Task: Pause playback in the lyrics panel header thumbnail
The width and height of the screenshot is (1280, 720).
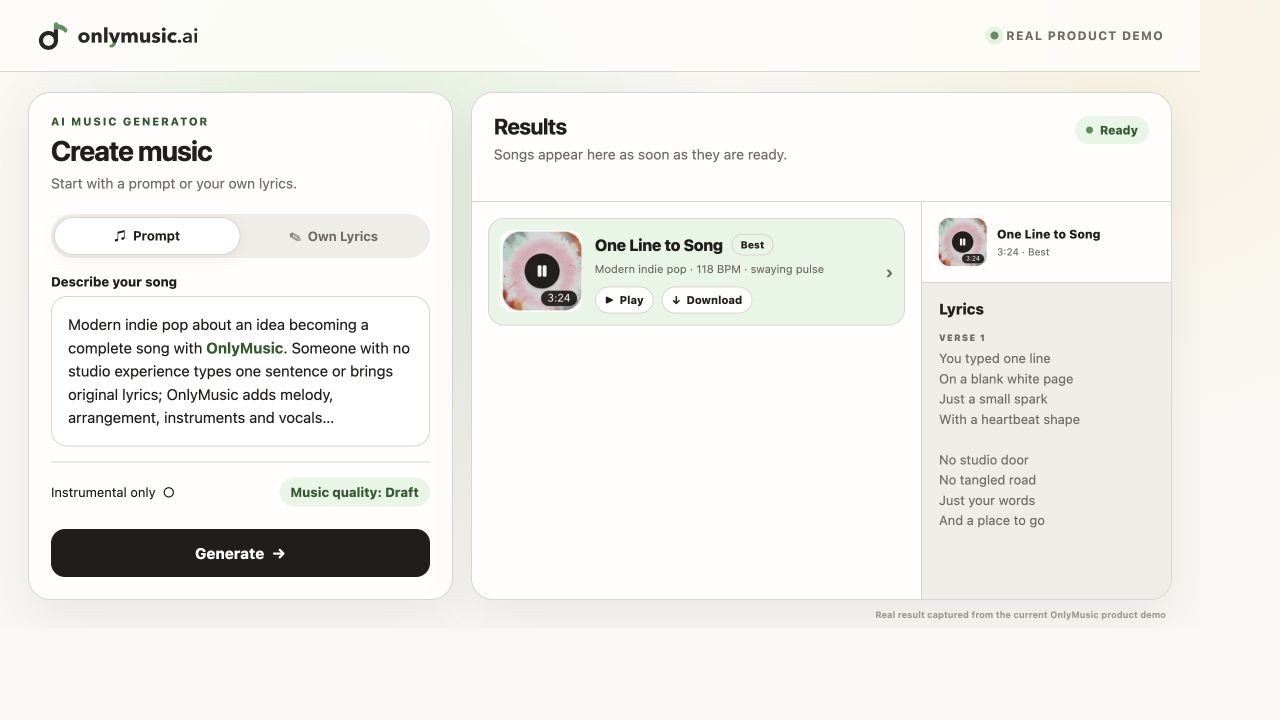Action: (962, 241)
